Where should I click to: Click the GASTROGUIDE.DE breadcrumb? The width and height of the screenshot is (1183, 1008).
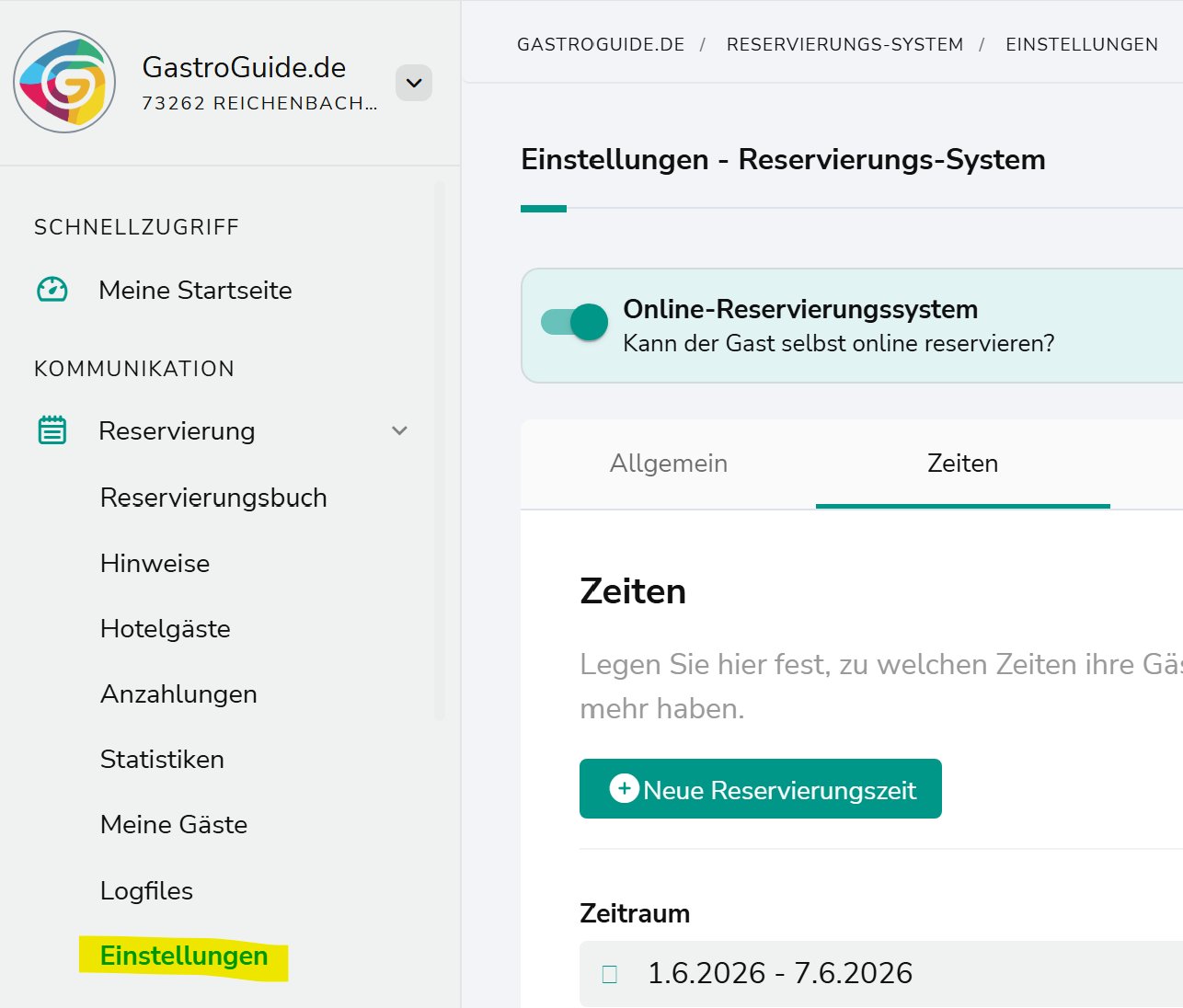601,44
